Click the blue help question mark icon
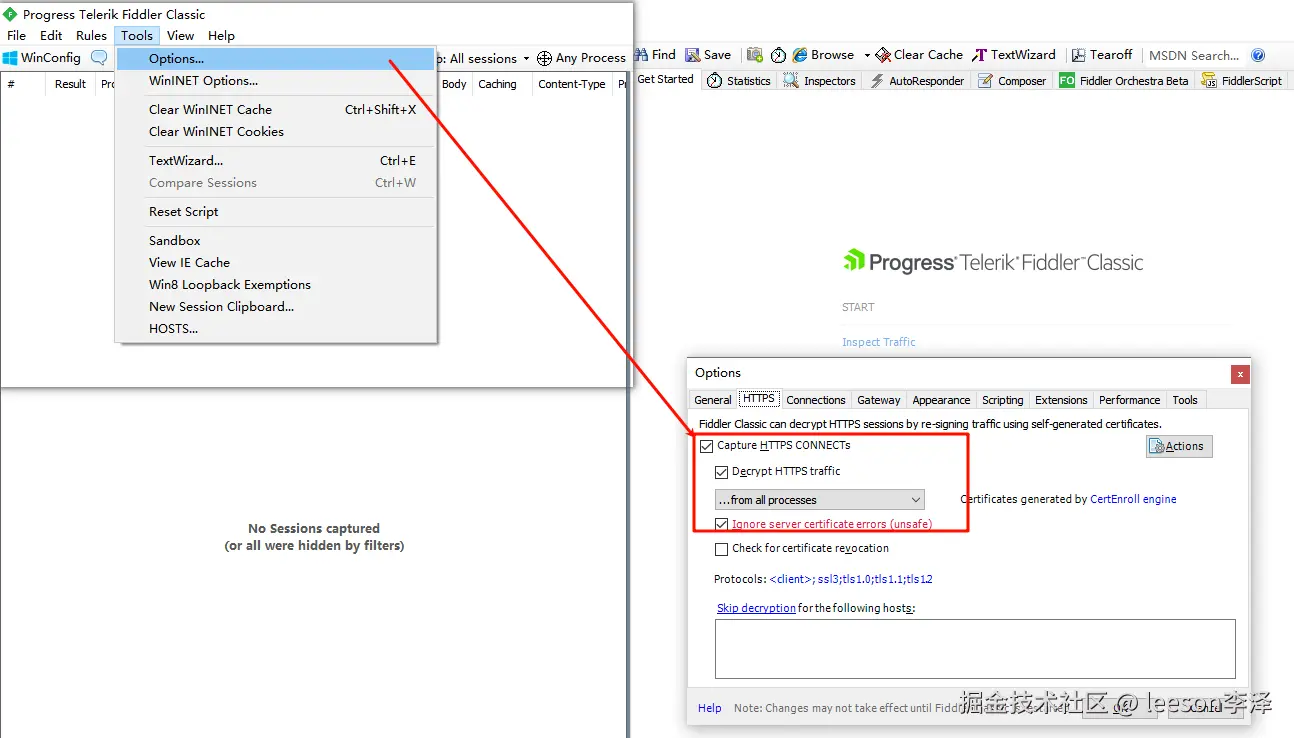 [x=1258, y=55]
